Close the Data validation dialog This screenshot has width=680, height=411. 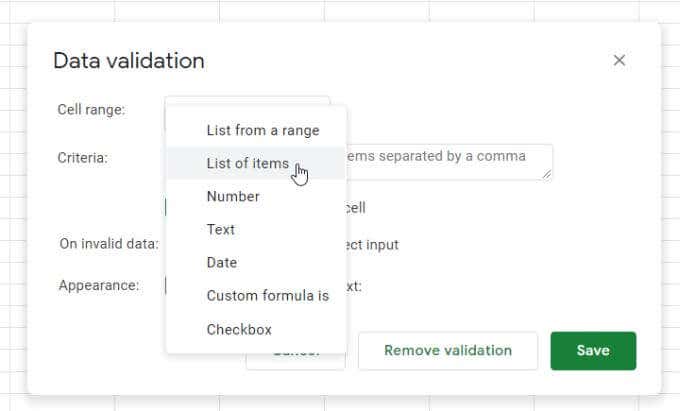(619, 60)
